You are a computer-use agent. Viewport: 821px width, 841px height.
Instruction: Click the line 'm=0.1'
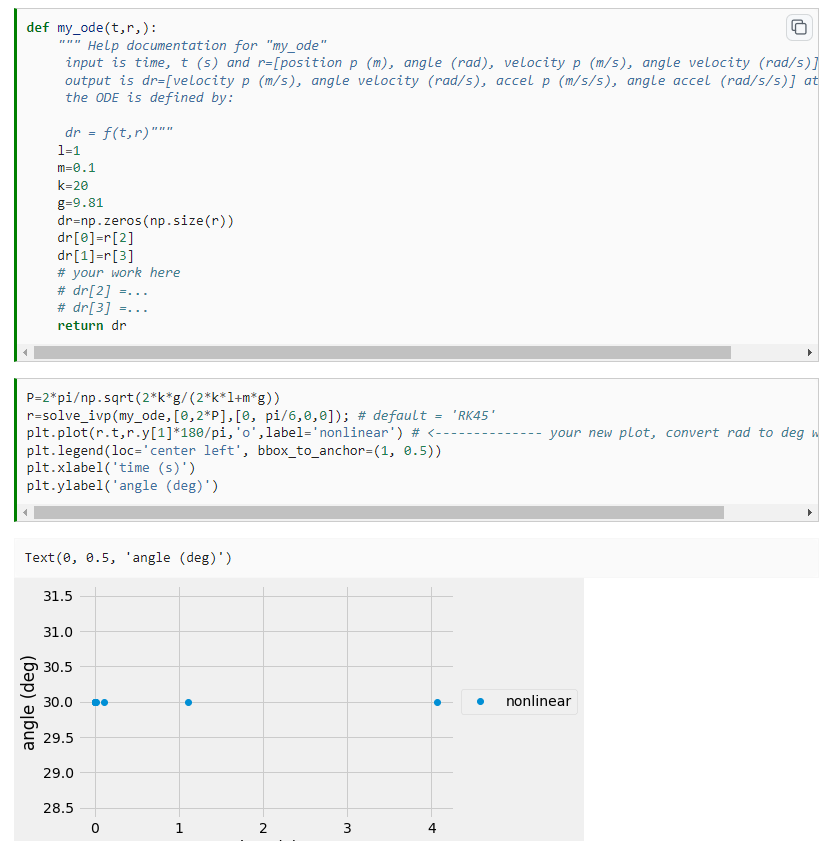click(x=76, y=168)
